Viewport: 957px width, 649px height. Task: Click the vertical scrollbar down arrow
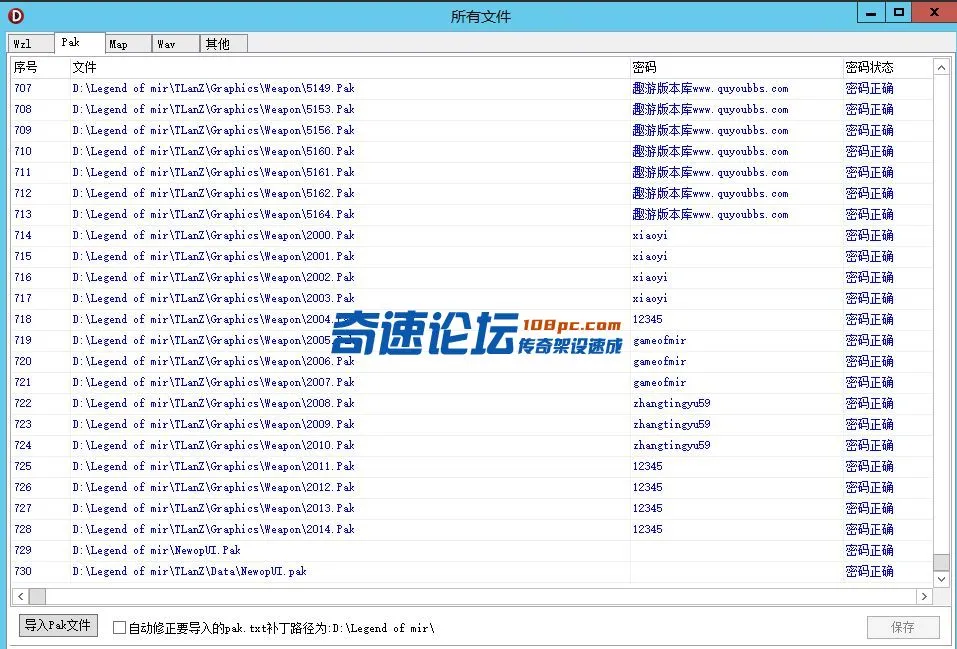click(941, 579)
